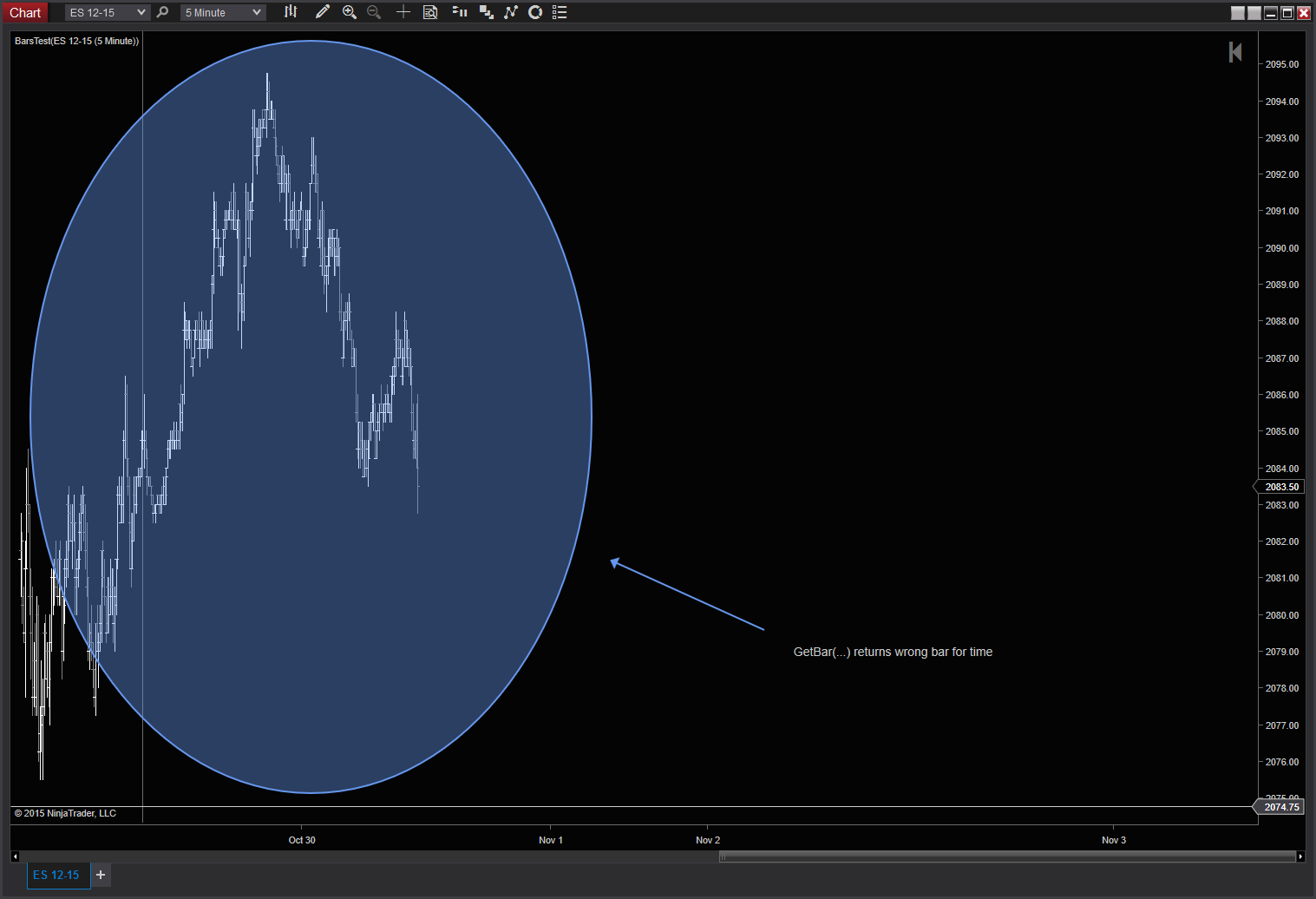Open the 5 Minute interval dropdown
The width and height of the screenshot is (1316, 899).
223,12
